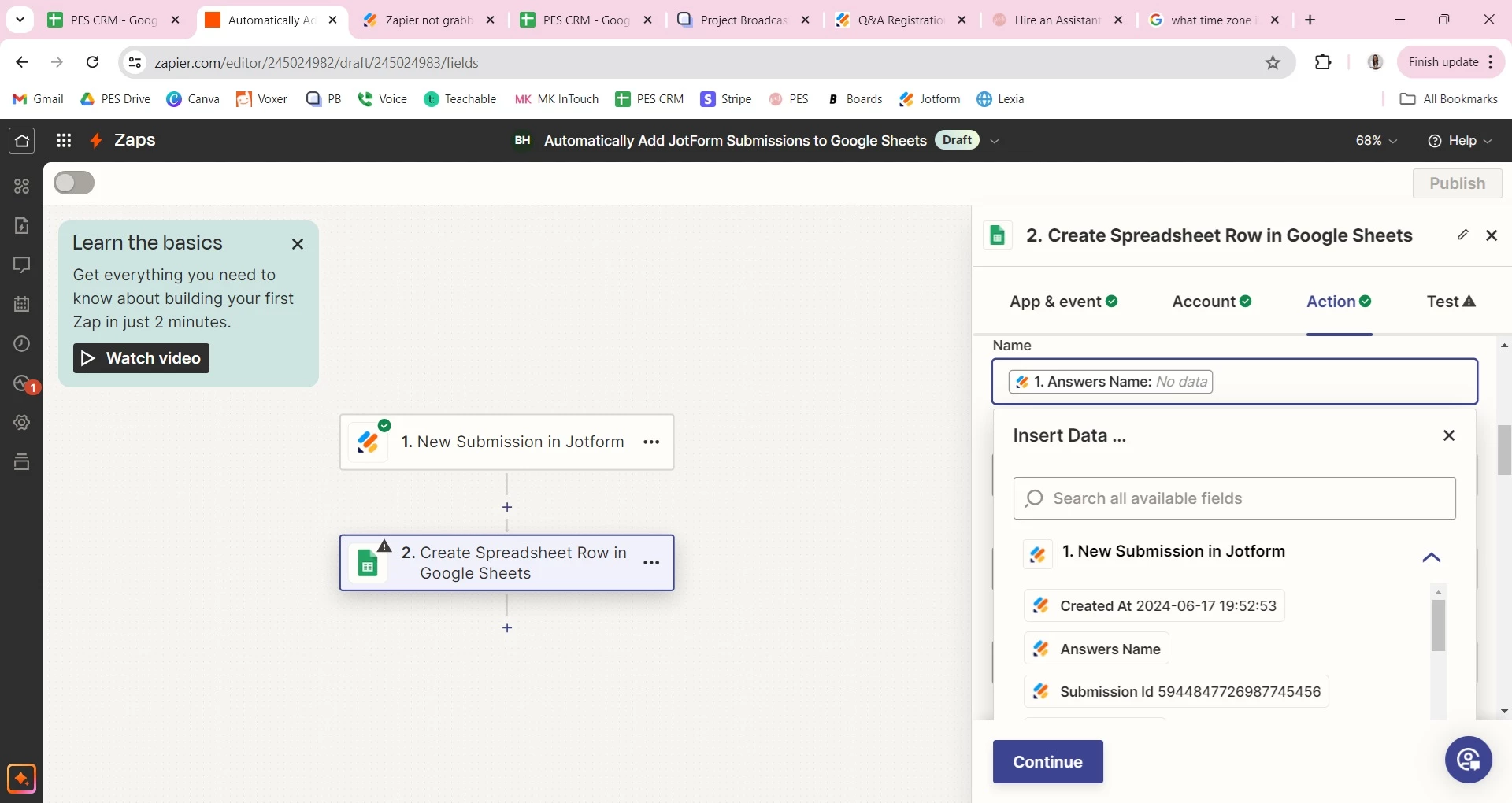Close the step 2 editor panel

1492,235
